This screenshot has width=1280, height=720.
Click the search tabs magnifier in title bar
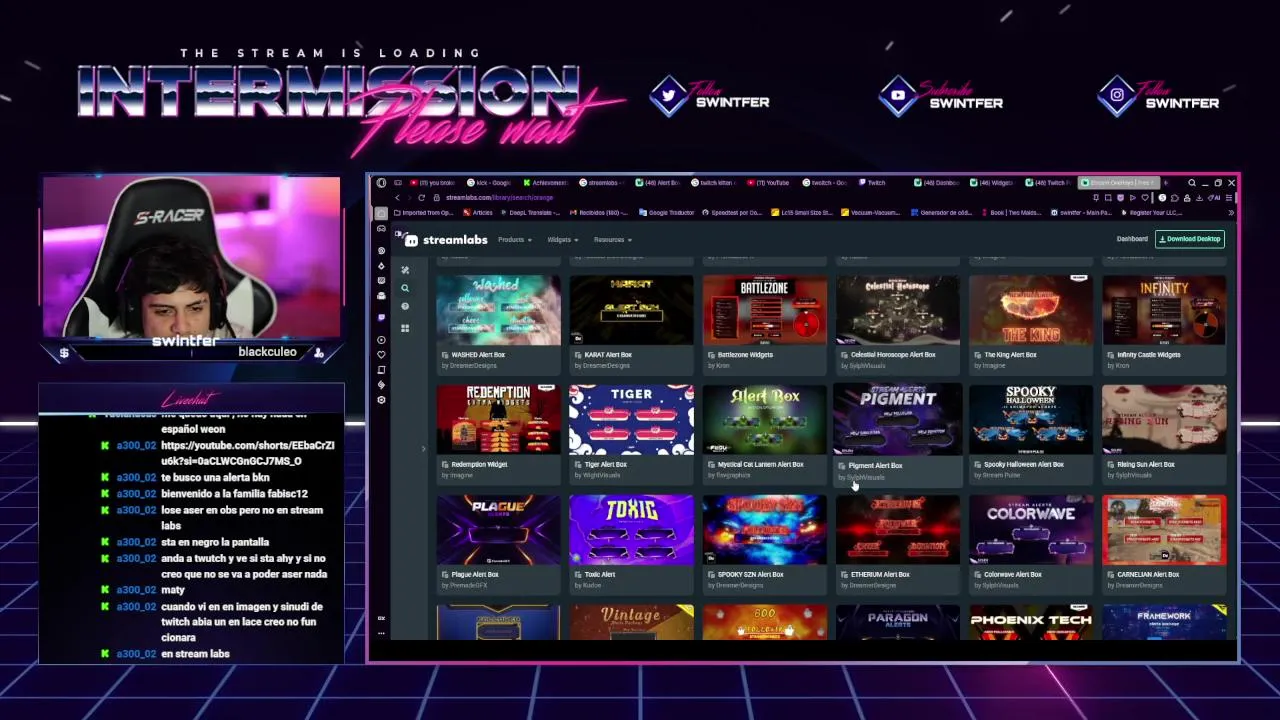1192,183
